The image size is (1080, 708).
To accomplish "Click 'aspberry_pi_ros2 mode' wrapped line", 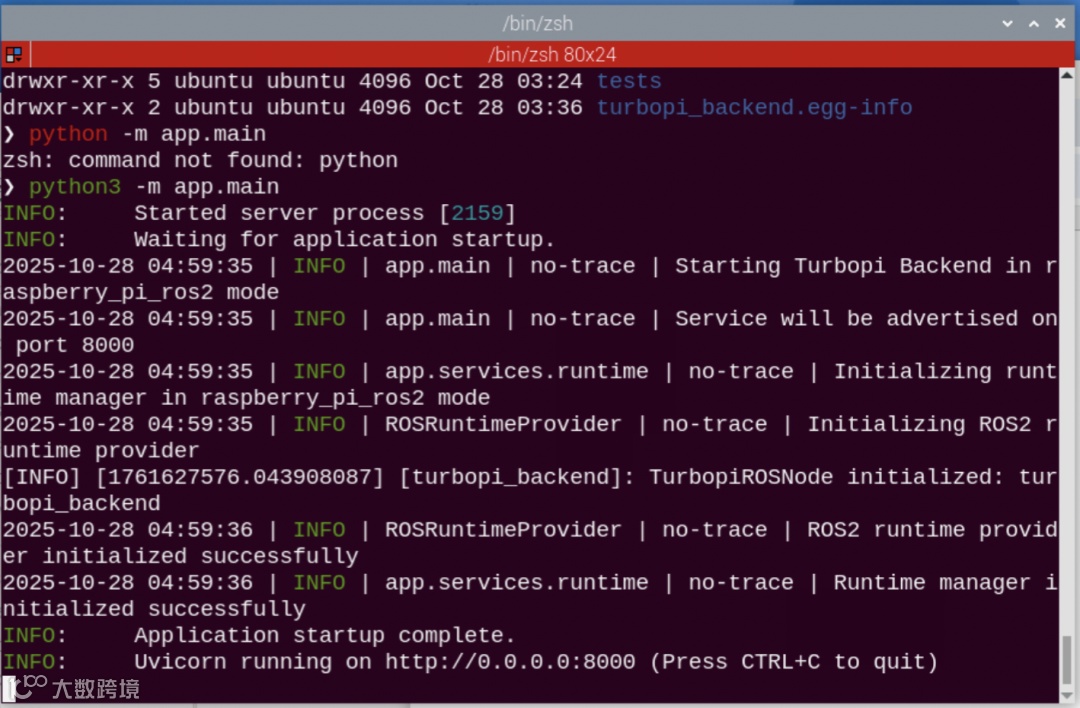I will click(141, 292).
